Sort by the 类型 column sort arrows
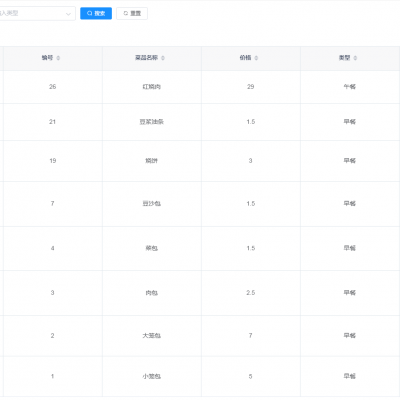This screenshot has height=400, width=400. pyautogui.click(x=355, y=58)
